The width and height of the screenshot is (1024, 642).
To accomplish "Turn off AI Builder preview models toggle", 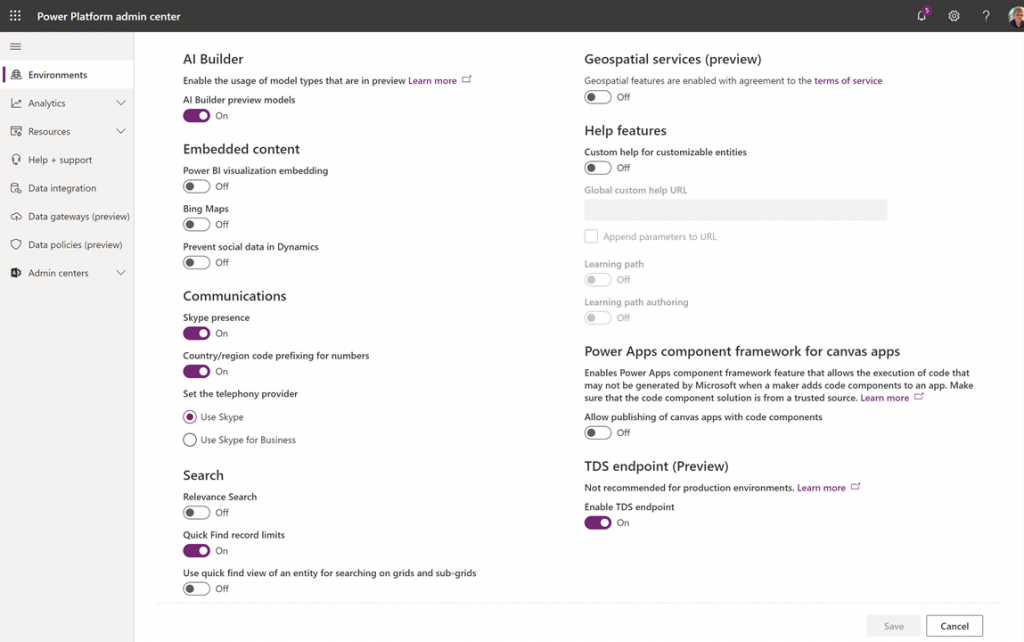I will pos(196,116).
